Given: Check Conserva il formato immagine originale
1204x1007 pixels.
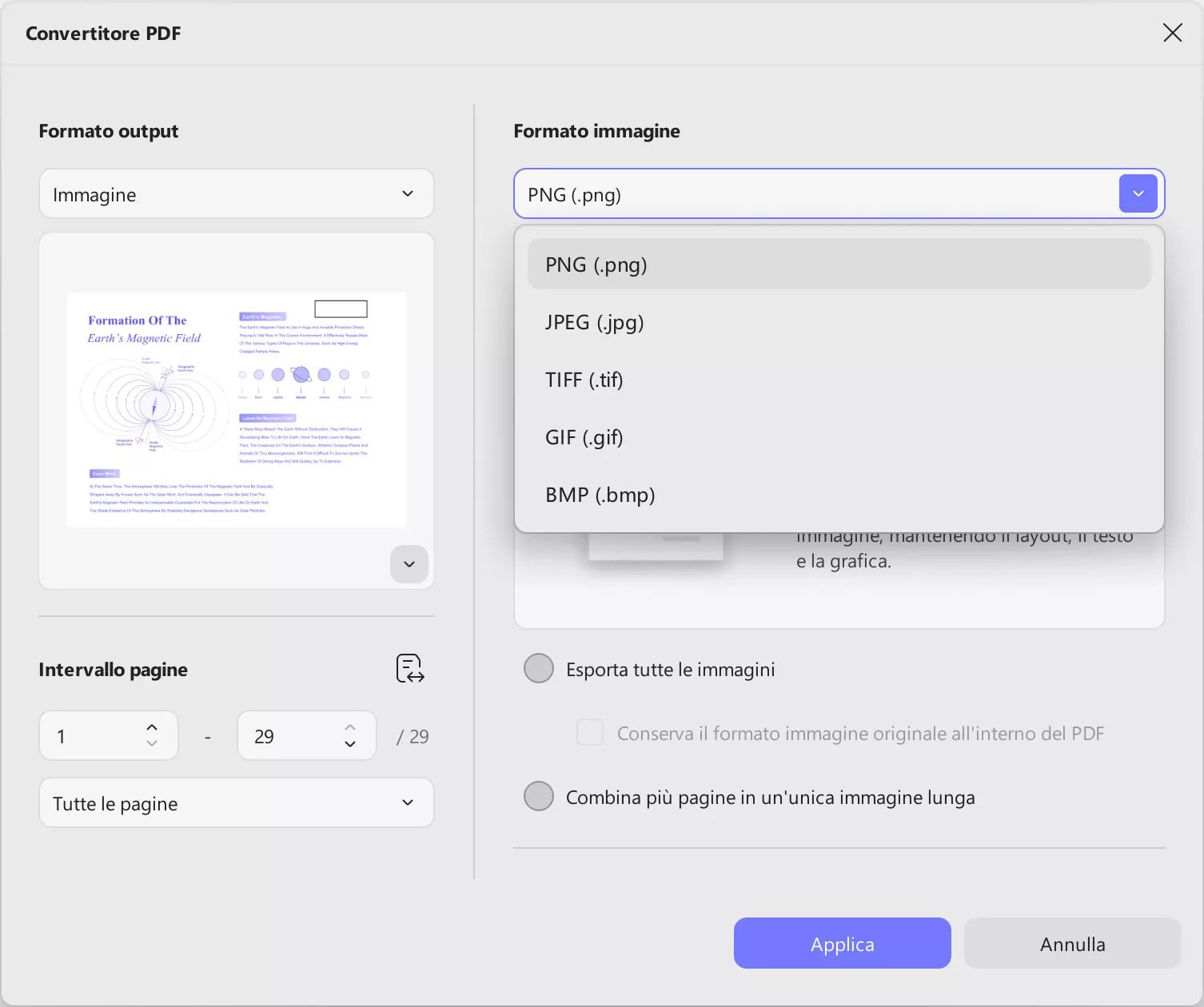Looking at the screenshot, I should pyautogui.click(x=589, y=732).
